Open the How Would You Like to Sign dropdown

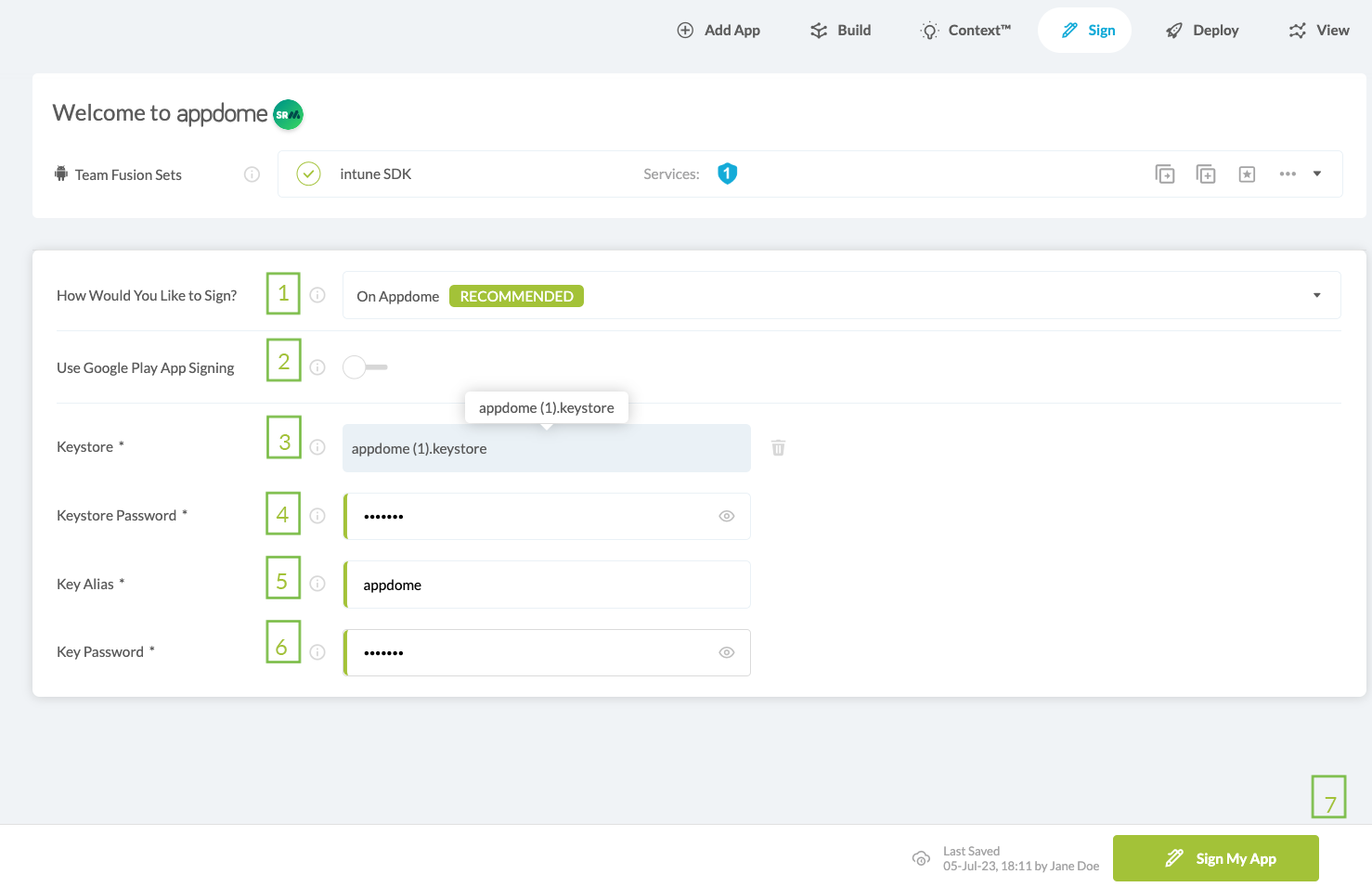coord(841,295)
